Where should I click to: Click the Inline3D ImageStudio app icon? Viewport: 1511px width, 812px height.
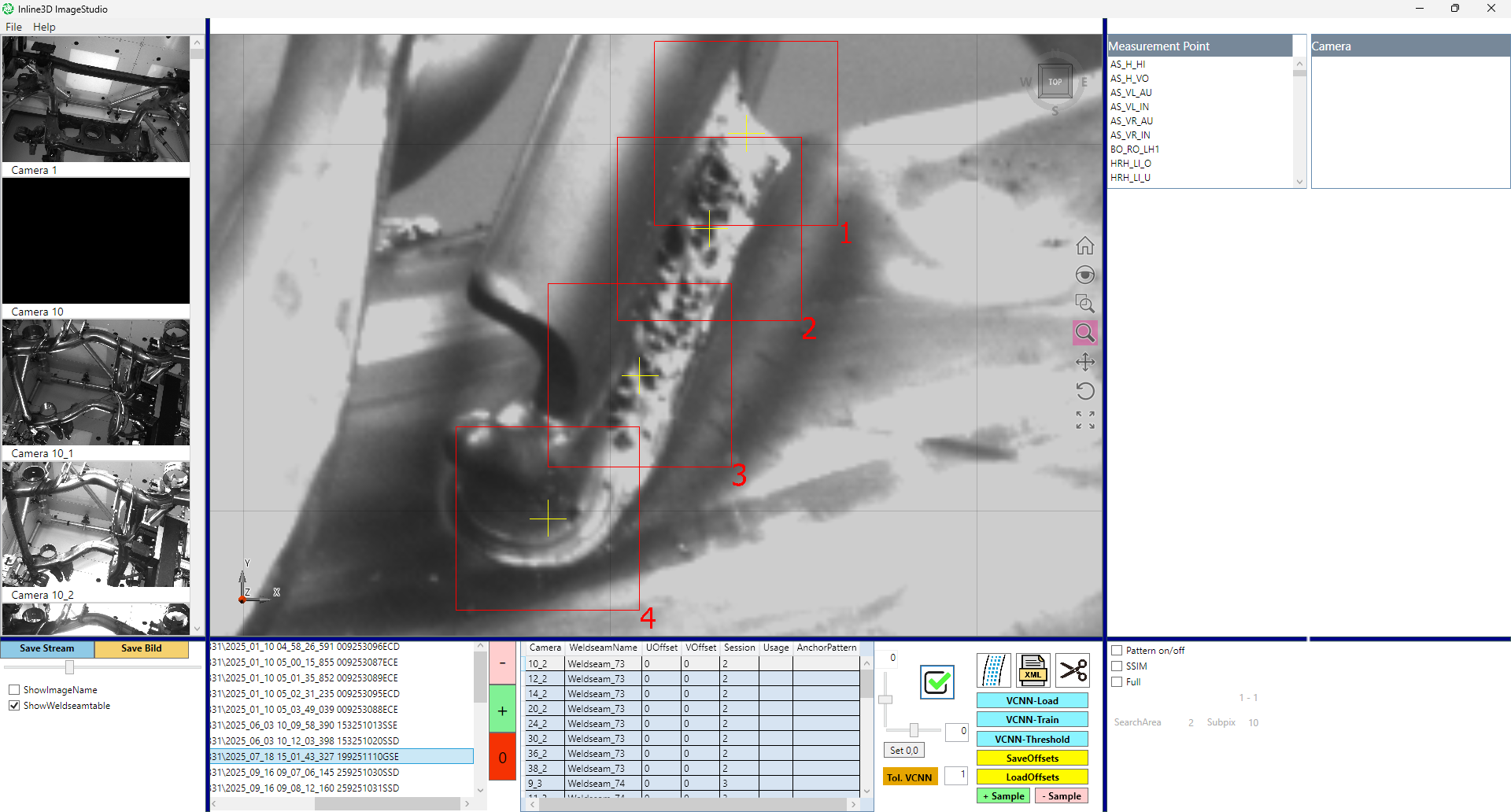pyautogui.click(x=8, y=9)
